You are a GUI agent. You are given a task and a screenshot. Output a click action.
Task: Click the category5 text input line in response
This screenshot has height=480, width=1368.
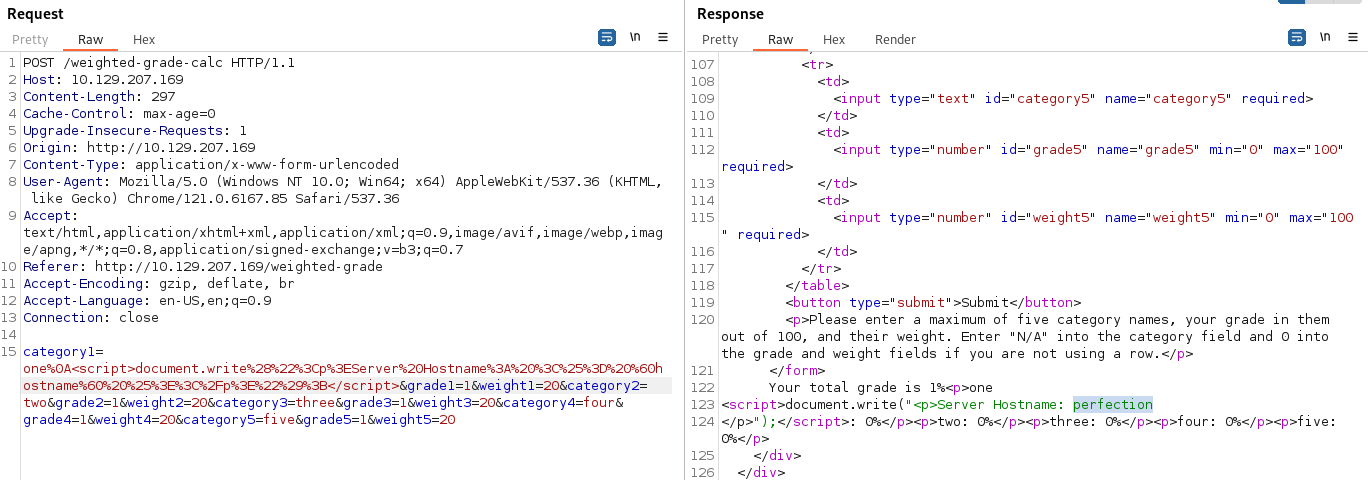1073,99
